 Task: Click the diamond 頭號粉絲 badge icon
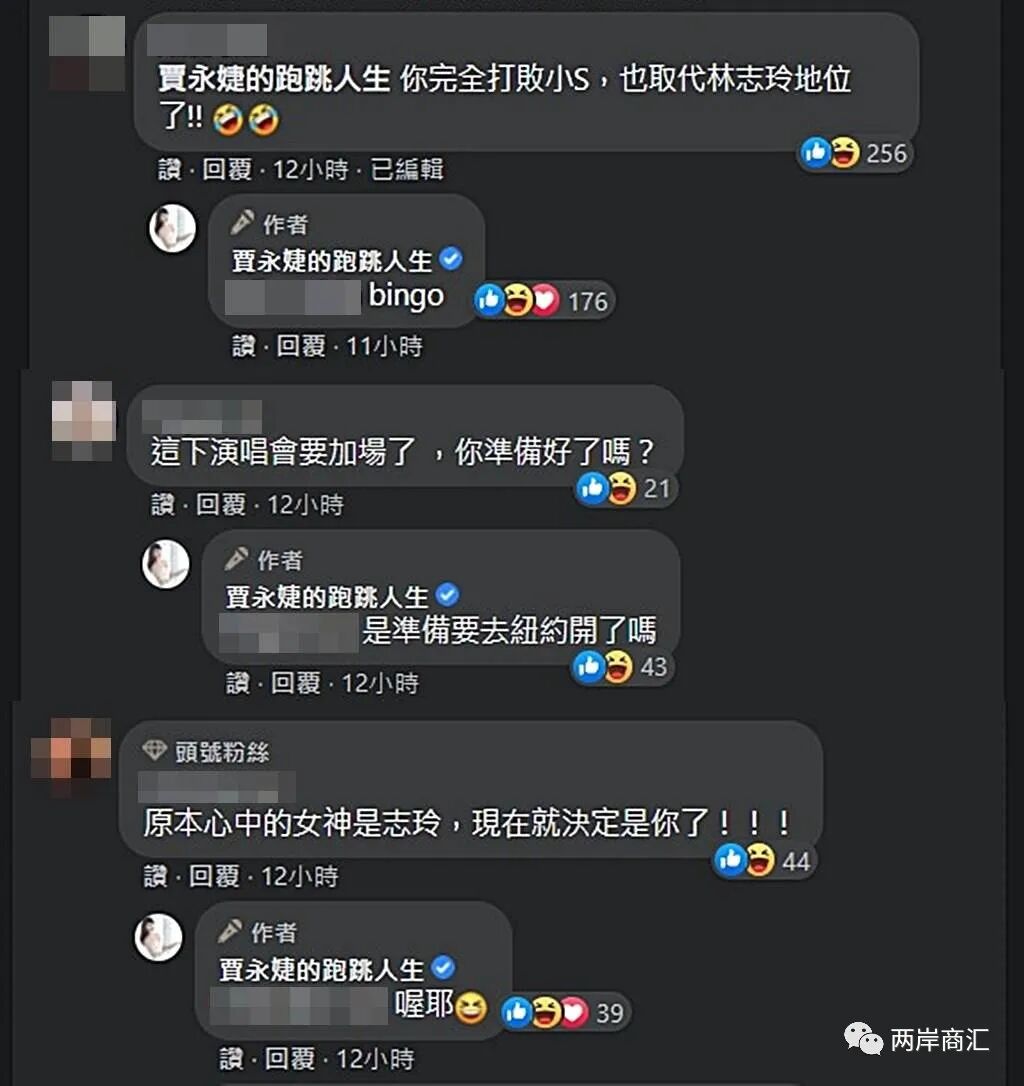click(x=154, y=751)
